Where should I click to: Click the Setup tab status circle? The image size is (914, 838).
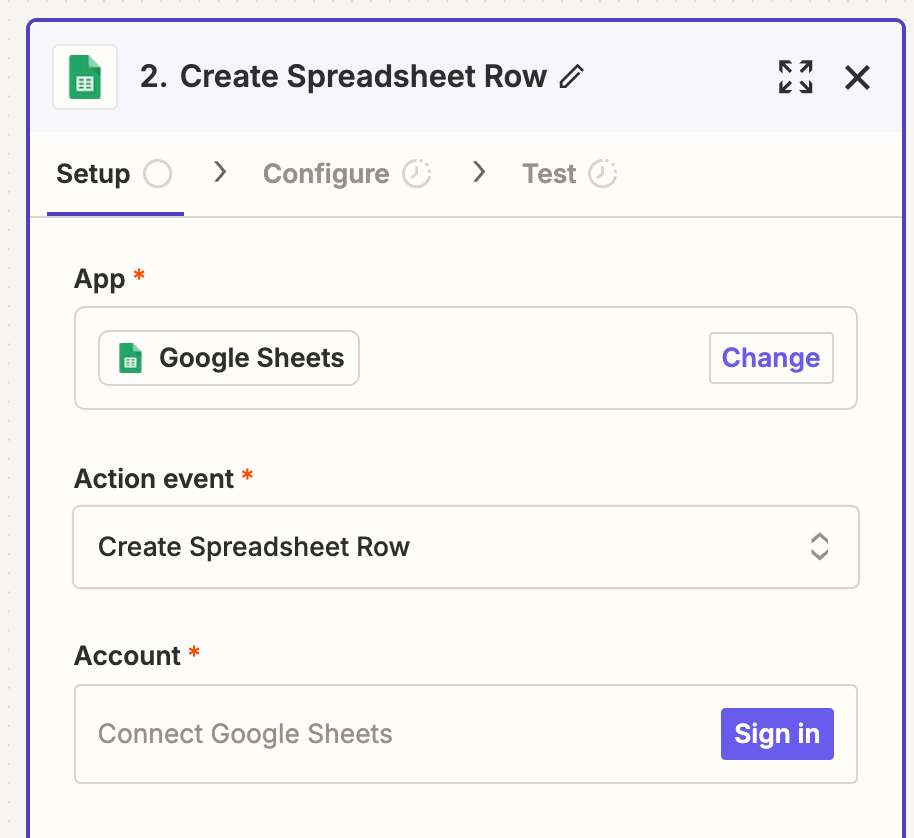[x=157, y=174]
